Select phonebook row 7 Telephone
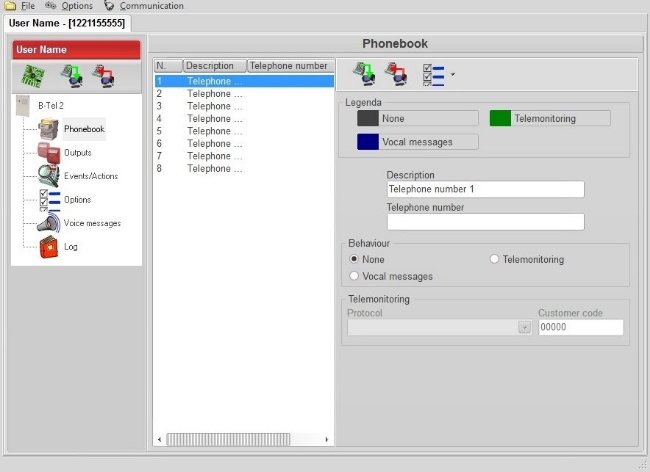 point(244,156)
